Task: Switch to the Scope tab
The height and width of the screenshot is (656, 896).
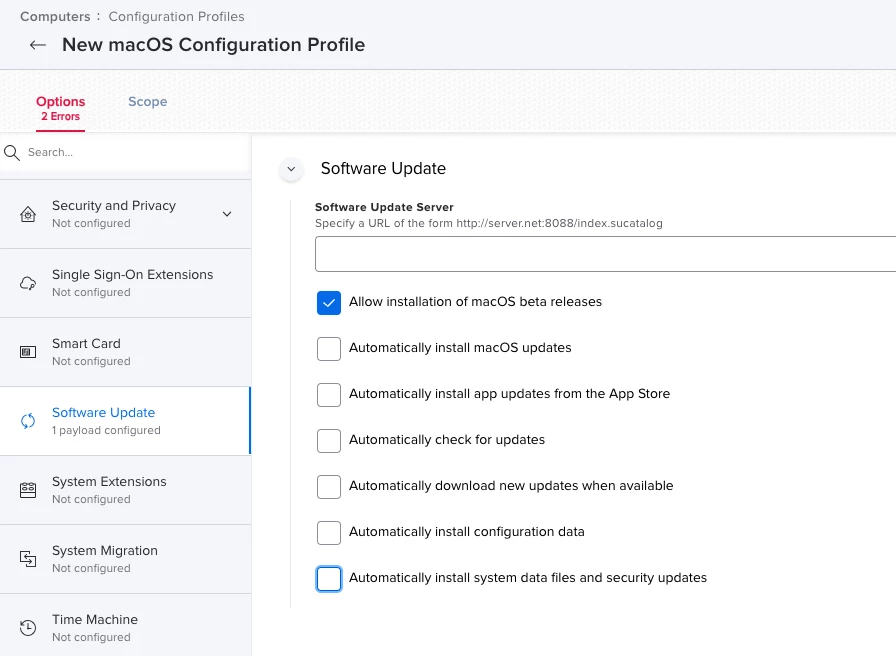Action: [147, 102]
